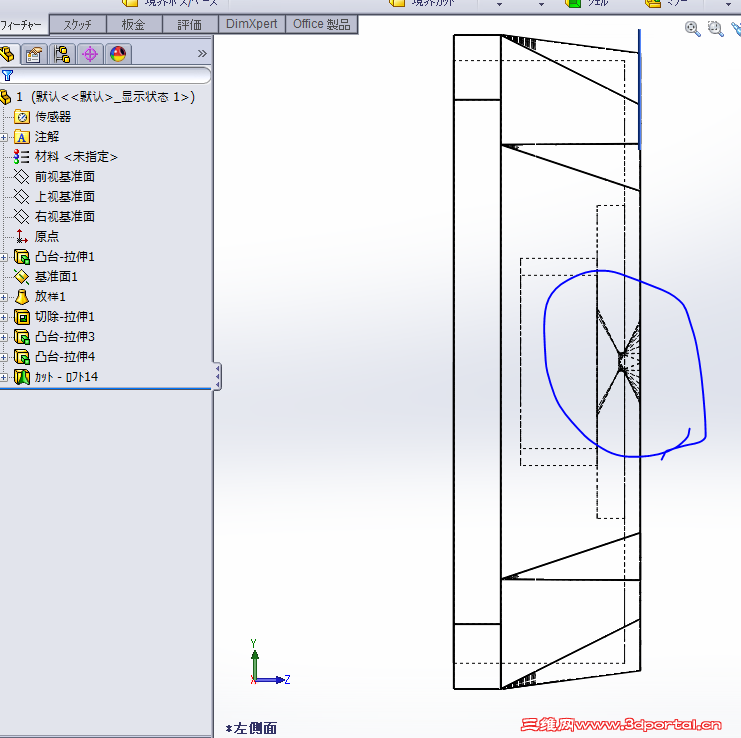This screenshot has width=741, height=738.
Task: Expand more manager tabs with » chevron
Action: click(x=202, y=53)
